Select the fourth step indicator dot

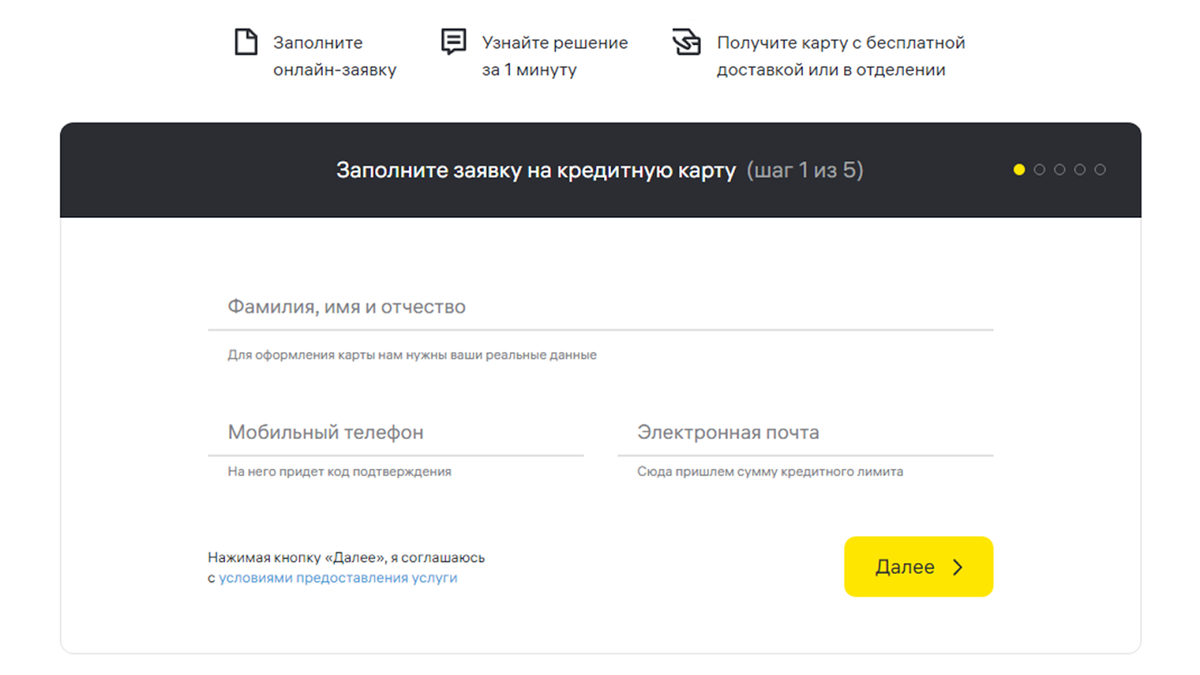[x=1079, y=170]
